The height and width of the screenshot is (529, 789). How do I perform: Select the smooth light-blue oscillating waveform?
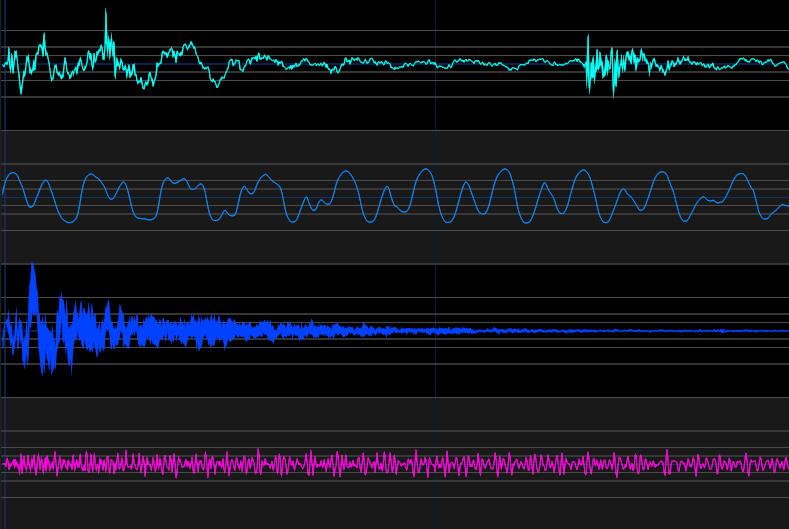pos(396,197)
